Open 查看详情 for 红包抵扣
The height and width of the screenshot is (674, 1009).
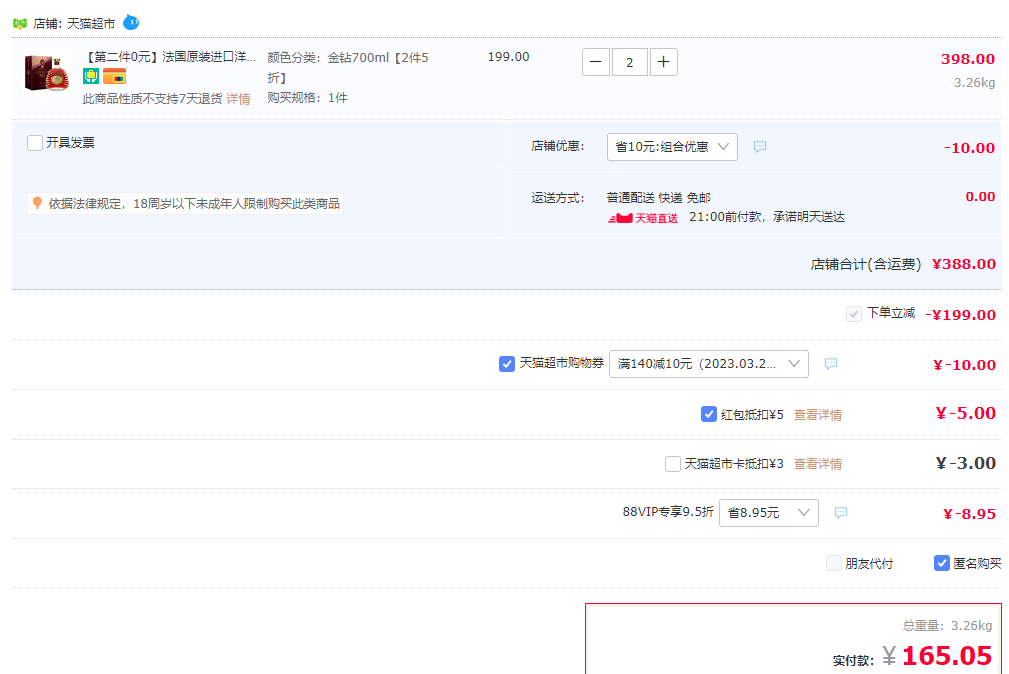(817, 415)
